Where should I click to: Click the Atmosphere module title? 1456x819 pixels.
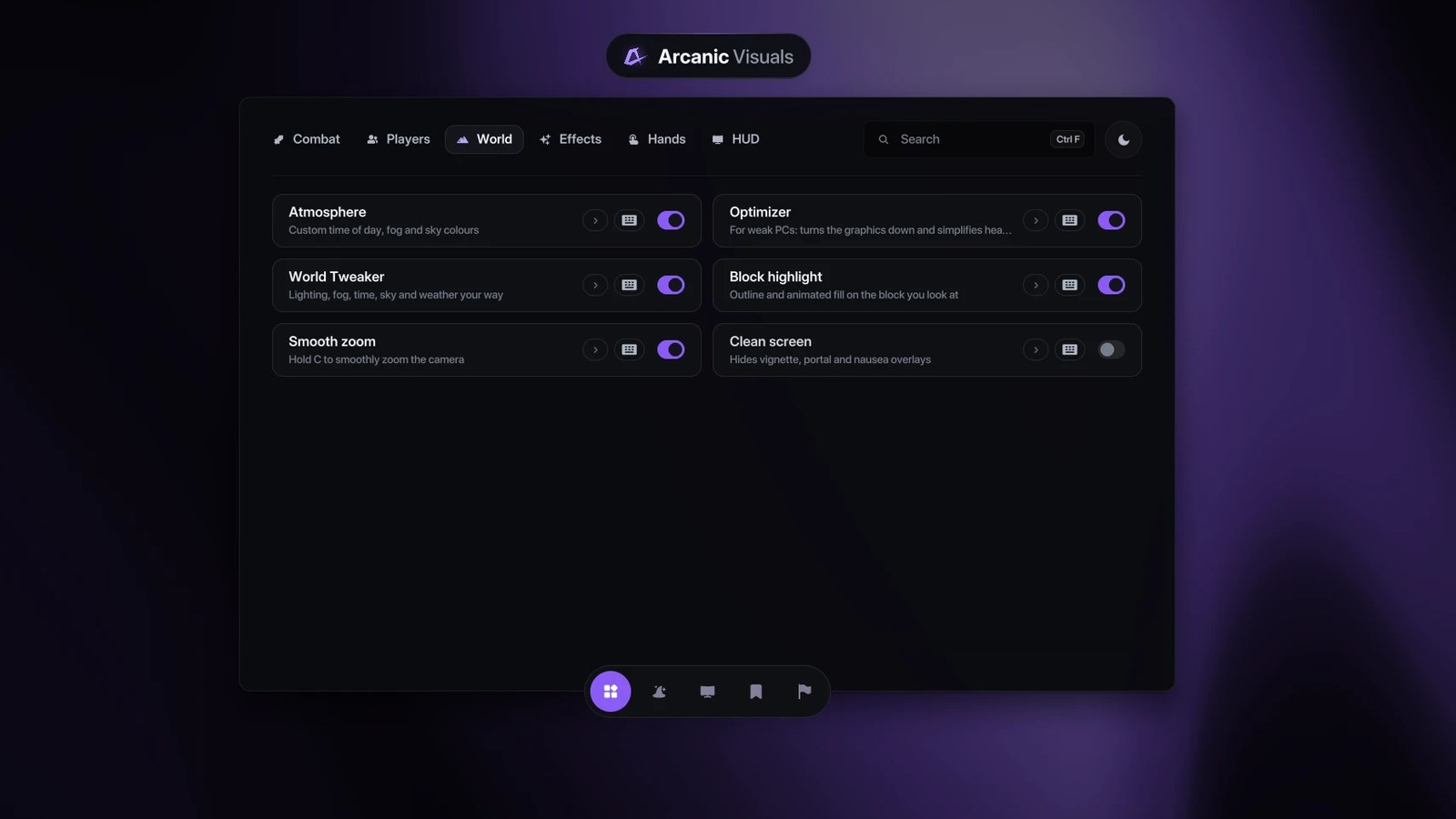coord(328,212)
